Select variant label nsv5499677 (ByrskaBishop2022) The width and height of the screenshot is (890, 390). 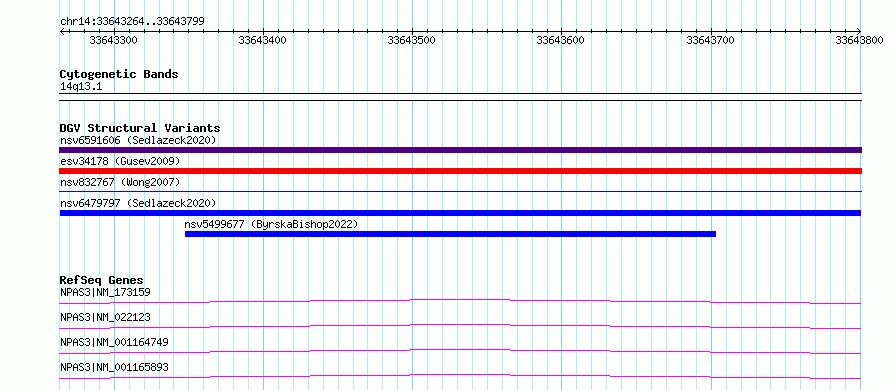coord(271,224)
